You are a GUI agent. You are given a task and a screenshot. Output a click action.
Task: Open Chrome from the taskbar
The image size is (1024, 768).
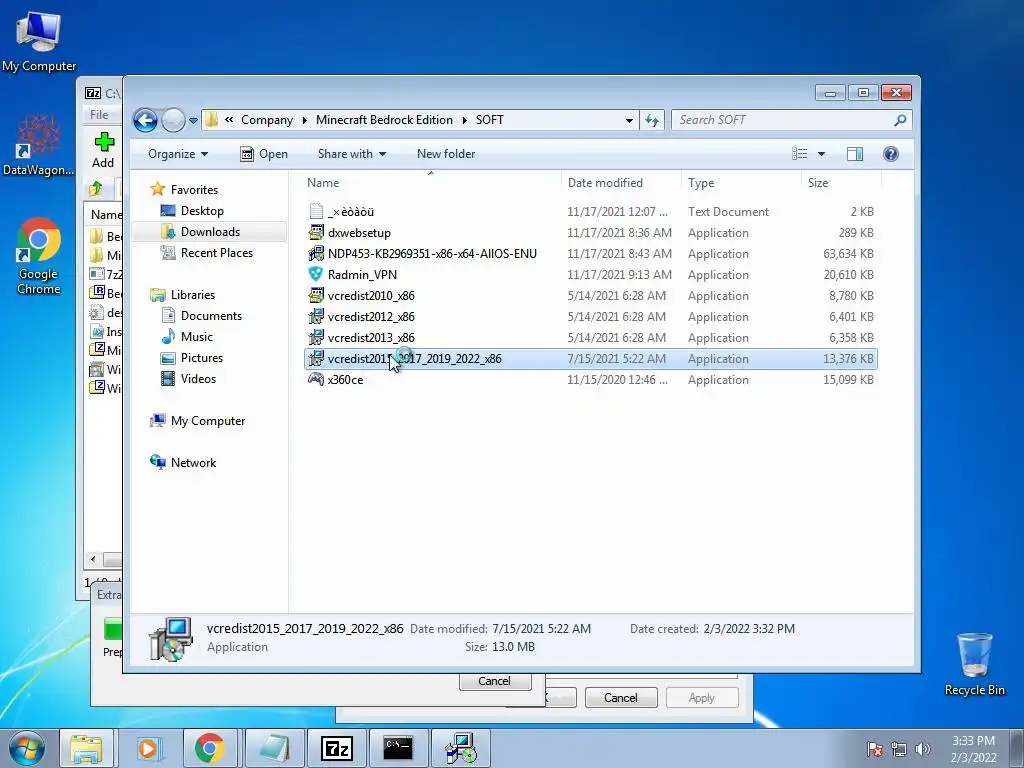pyautogui.click(x=209, y=748)
